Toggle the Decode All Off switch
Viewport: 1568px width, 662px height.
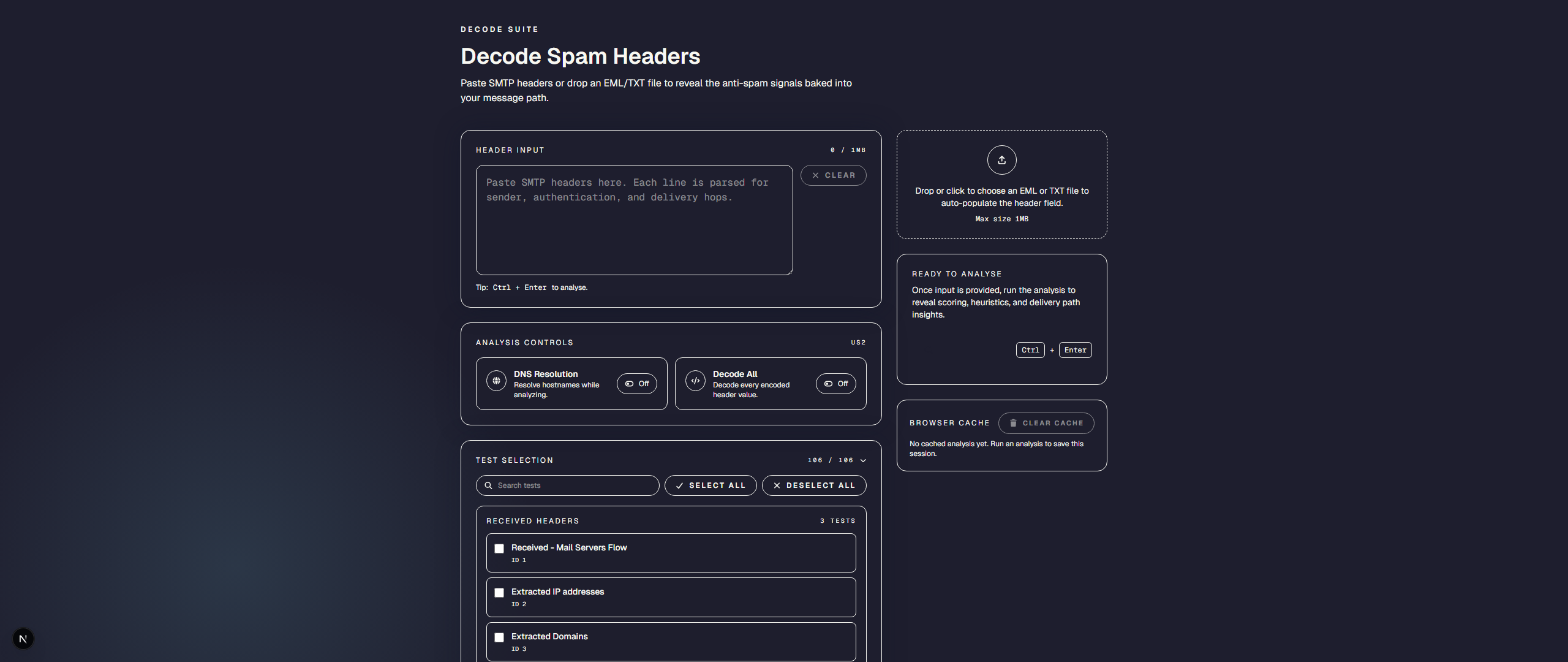[835, 384]
